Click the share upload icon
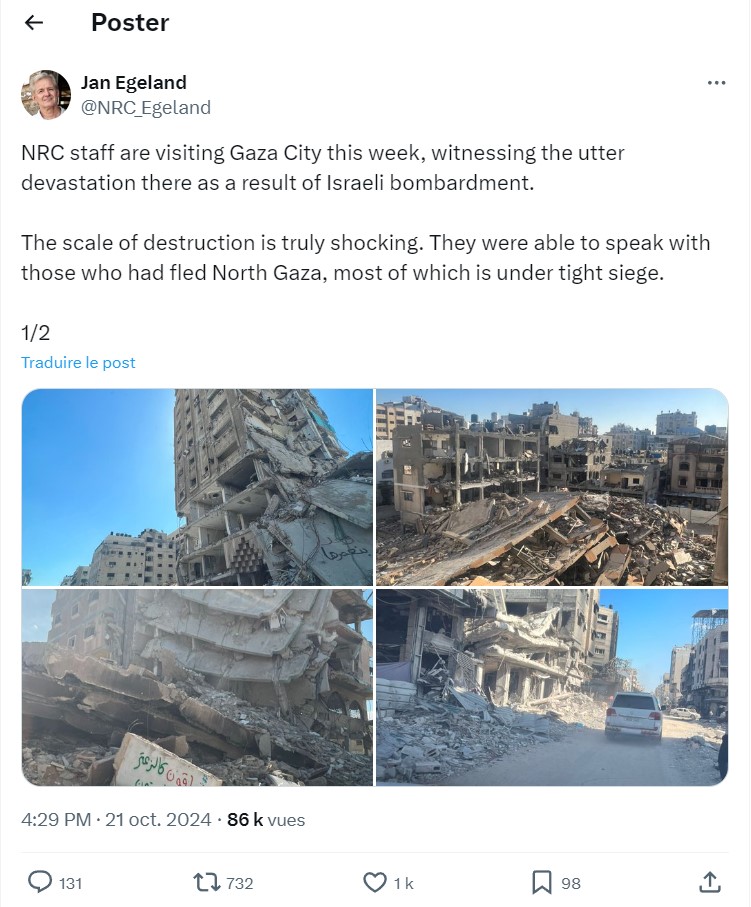 point(709,882)
